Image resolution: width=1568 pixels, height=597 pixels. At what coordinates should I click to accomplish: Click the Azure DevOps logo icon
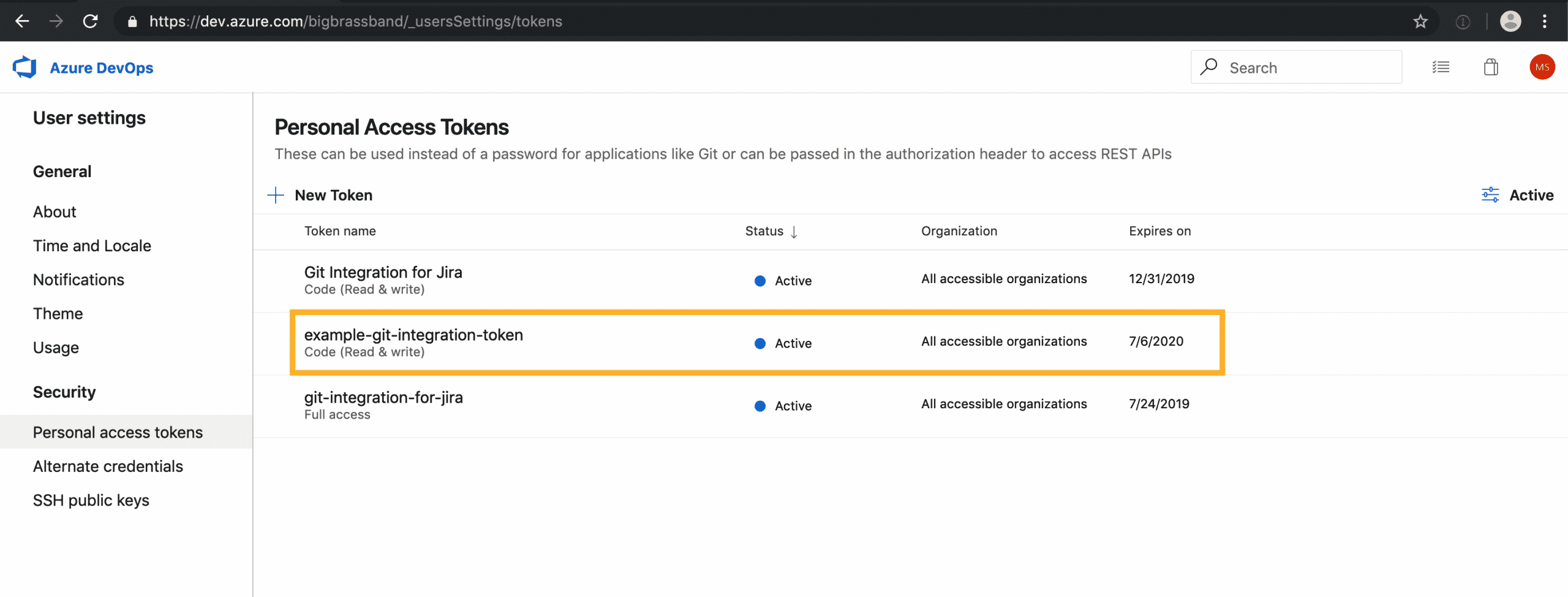pyautogui.click(x=25, y=67)
